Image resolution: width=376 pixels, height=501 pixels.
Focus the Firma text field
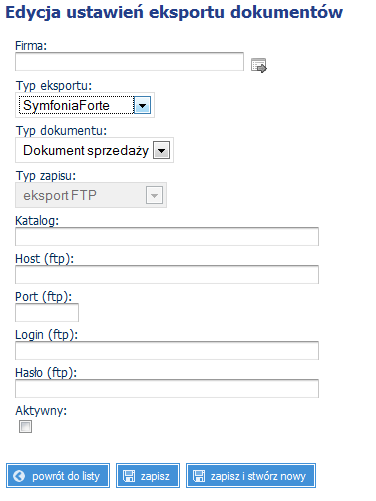tap(129, 61)
